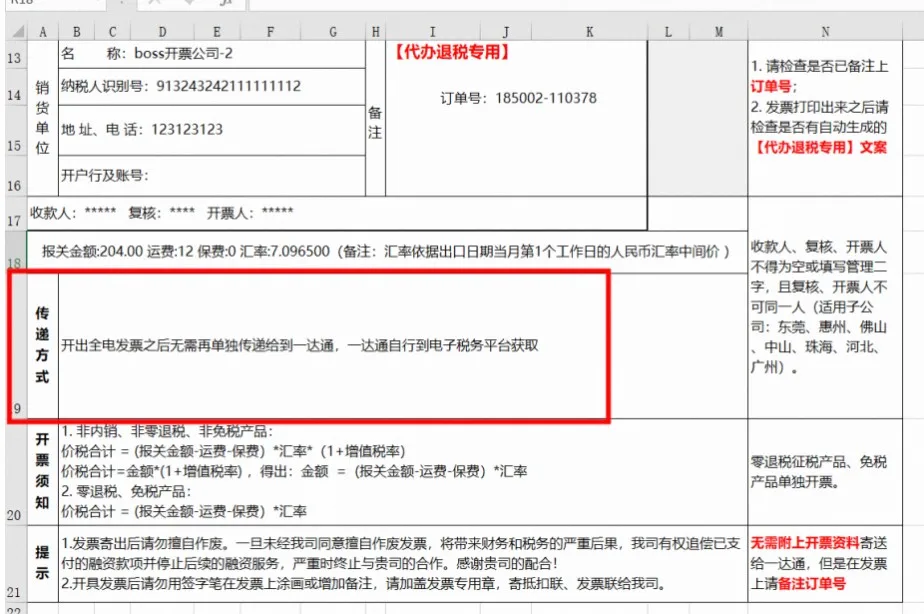The image size is (924, 614).
Task: Click the 收款人 复核 开票人 row
Action: [336, 213]
